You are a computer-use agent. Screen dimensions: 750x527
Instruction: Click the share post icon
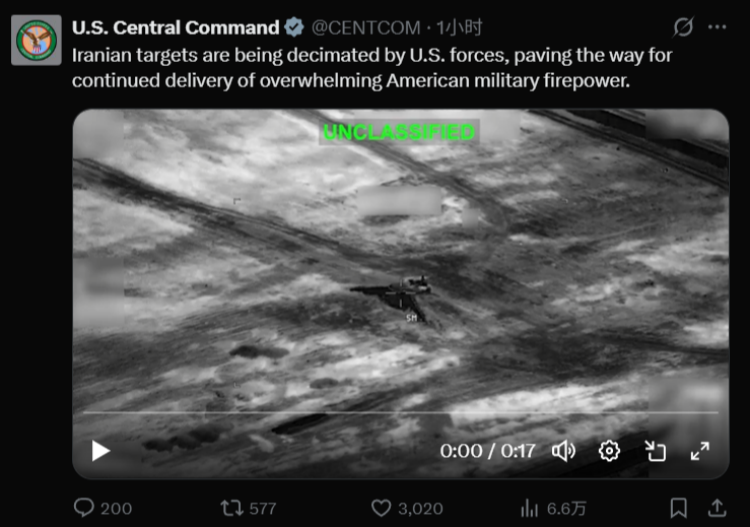pos(716,508)
